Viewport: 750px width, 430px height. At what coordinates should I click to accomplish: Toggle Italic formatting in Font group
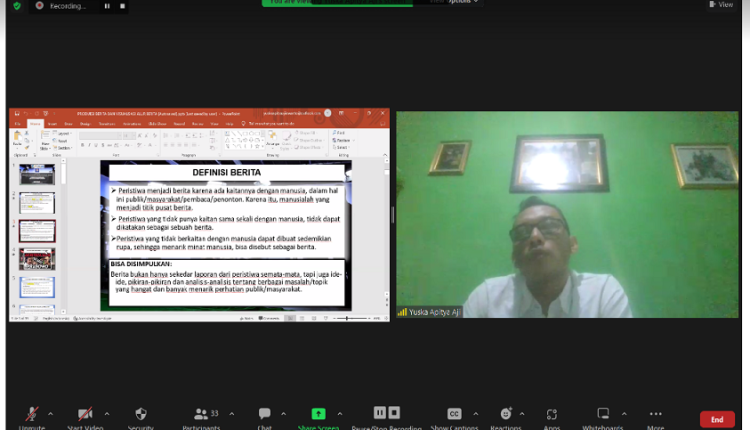(x=89, y=145)
